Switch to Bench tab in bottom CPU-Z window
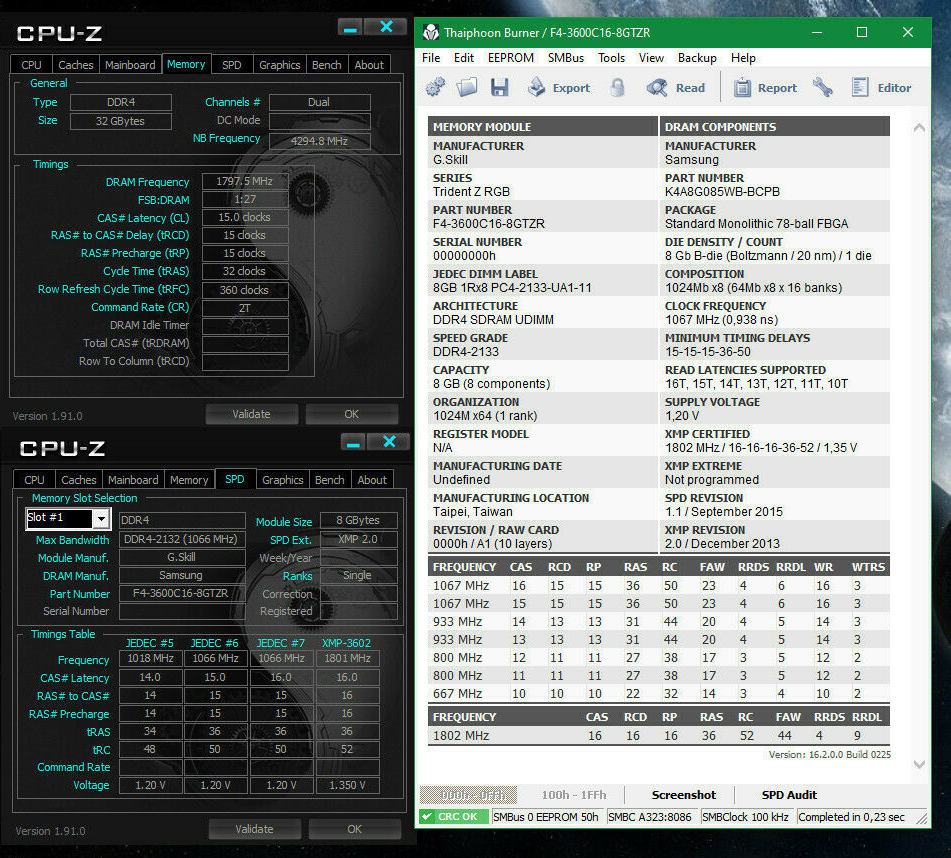Screen dimensions: 951x858 pyautogui.click(x=329, y=480)
